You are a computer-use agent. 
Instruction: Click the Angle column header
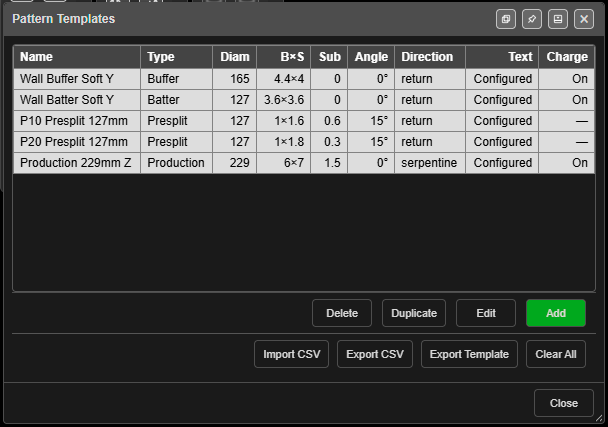pyautogui.click(x=371, y=57)
